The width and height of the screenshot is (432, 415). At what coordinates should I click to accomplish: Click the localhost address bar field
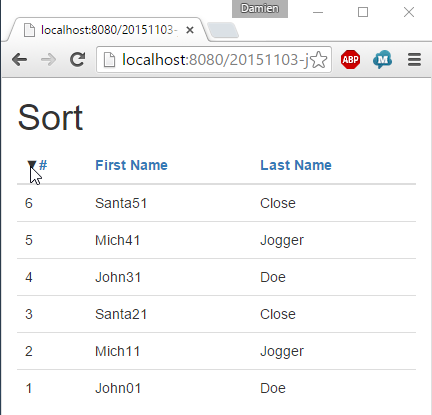(213, 60)
